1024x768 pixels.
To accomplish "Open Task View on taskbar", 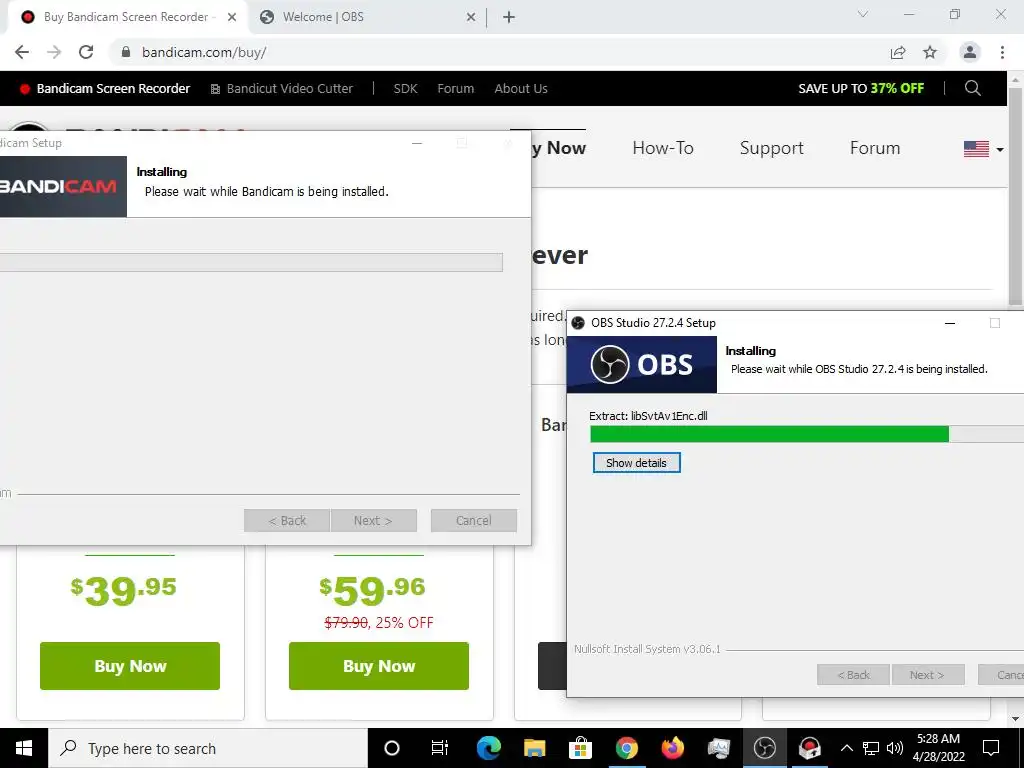I will pyautogui.click(x=440, y=748).
